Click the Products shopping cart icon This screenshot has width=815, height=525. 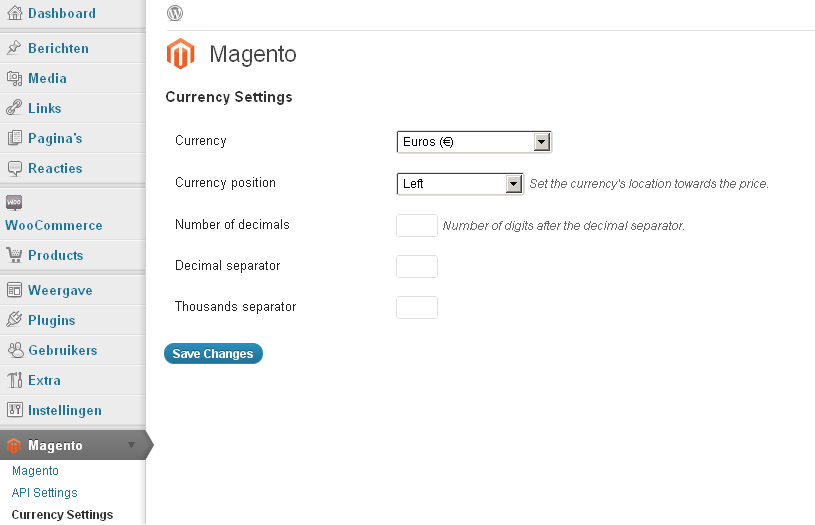point(14,255)
